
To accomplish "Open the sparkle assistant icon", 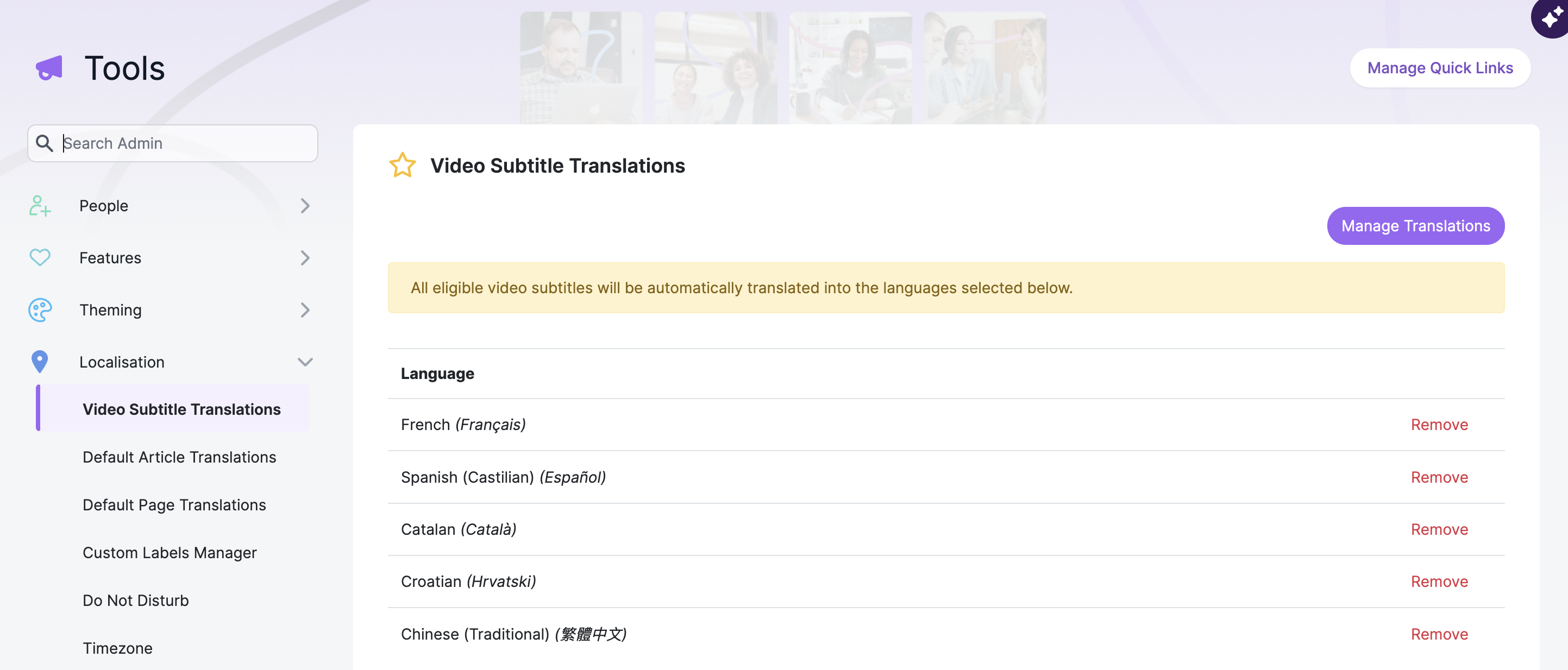I will pos(1551,17).
